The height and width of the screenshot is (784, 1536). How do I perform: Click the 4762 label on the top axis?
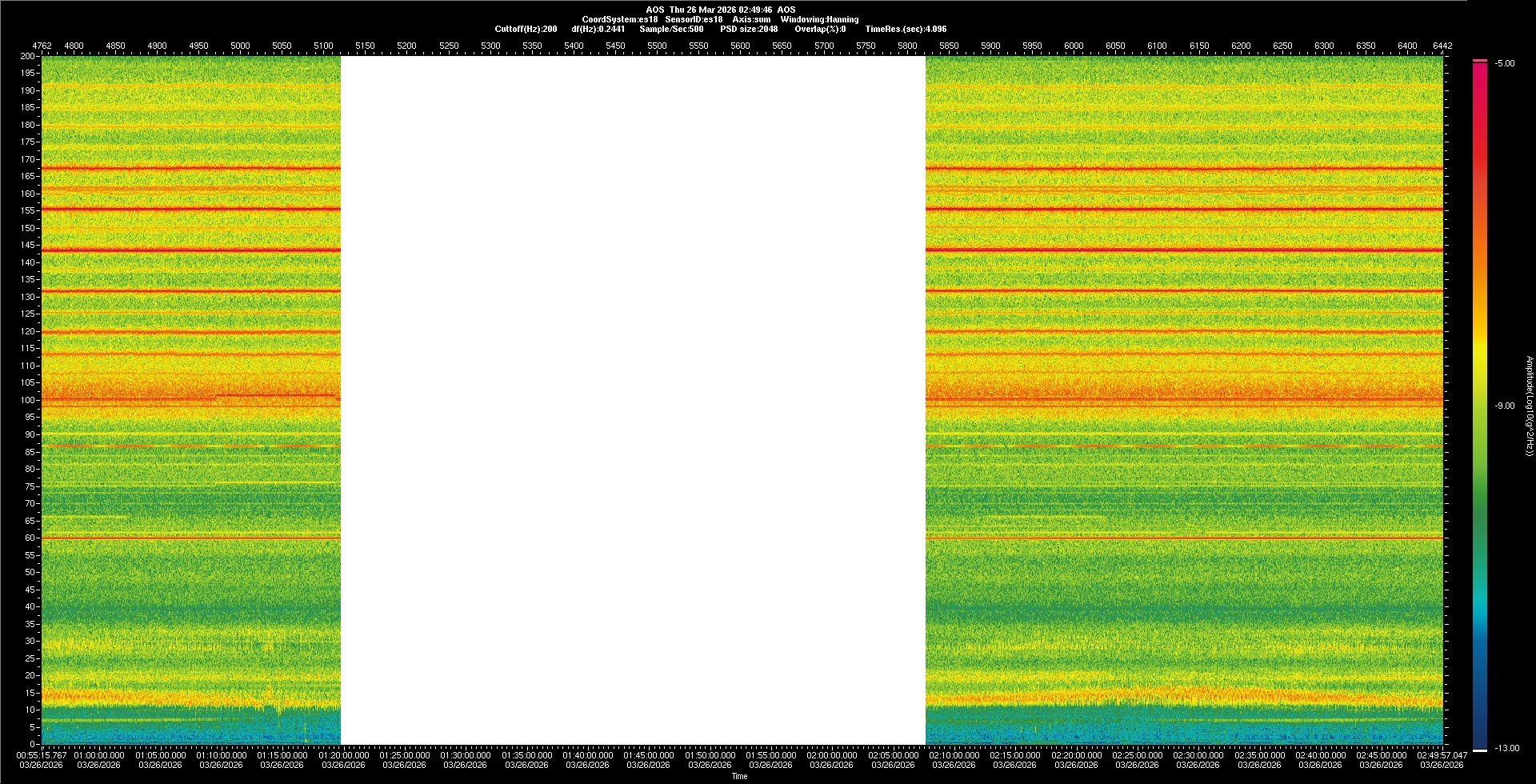pos(42,46)
